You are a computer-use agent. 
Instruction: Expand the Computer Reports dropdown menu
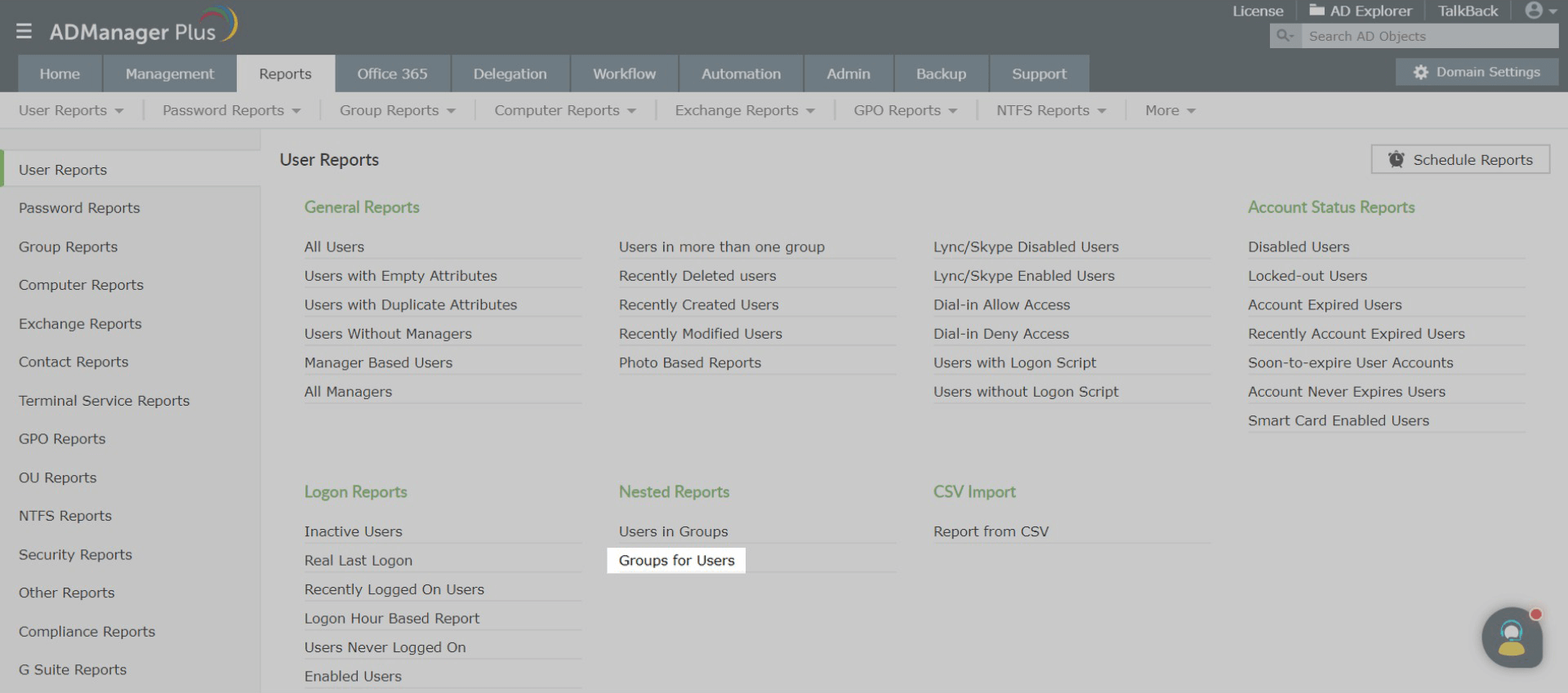tap(565, 110)
